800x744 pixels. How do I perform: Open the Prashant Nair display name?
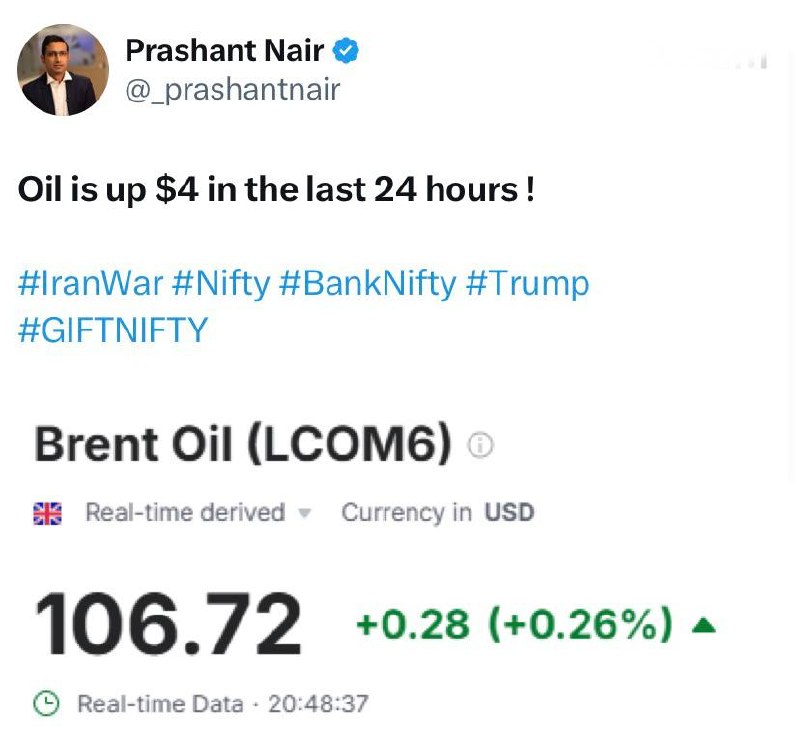224,51
